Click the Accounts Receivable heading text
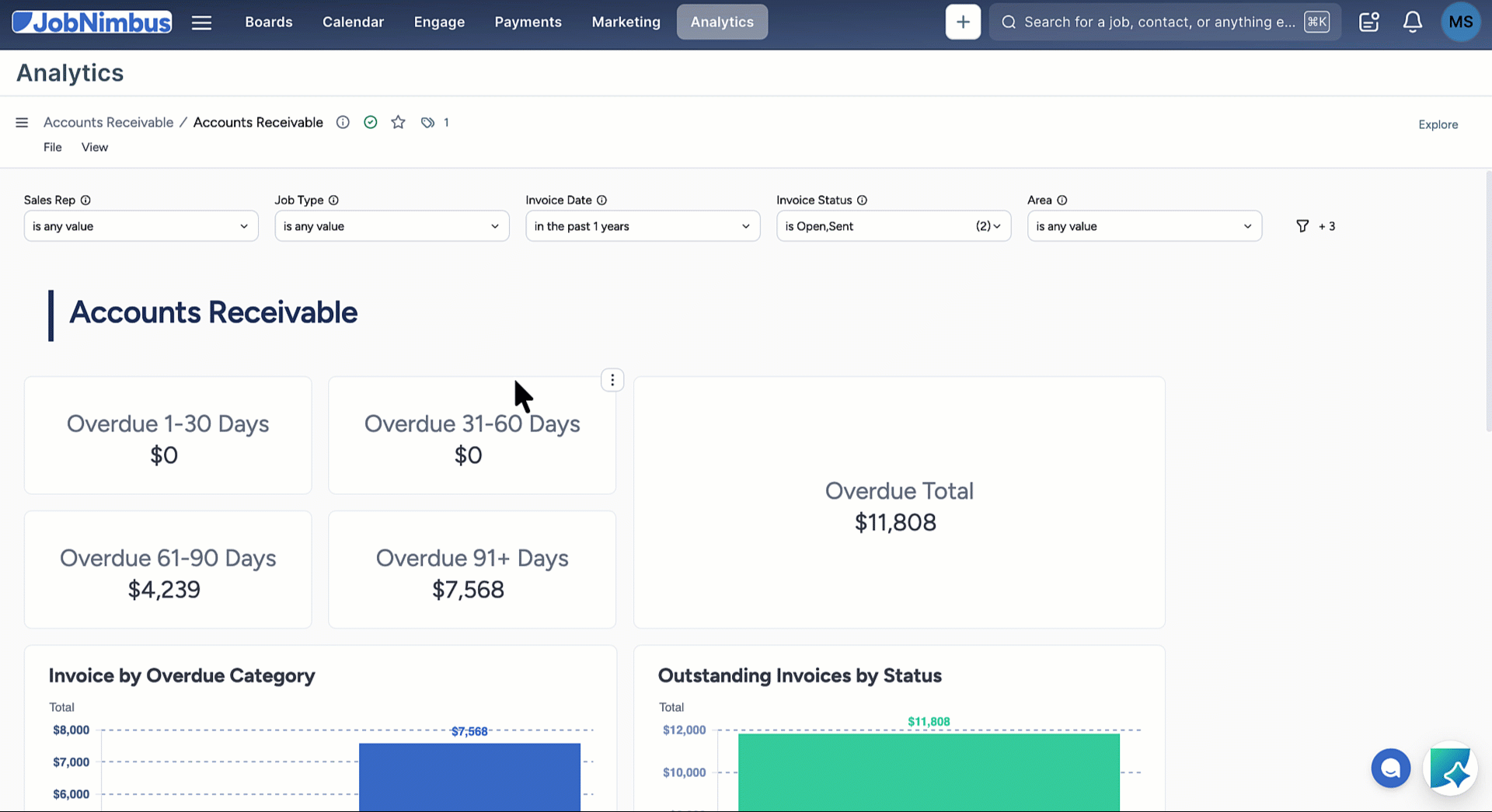This screenshot has height=812, width=1492. [214, 312]
